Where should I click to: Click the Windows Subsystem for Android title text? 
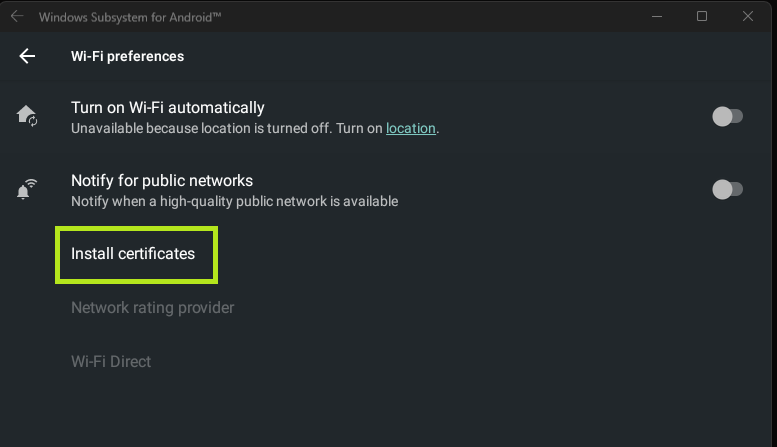[x=128, y=17]
